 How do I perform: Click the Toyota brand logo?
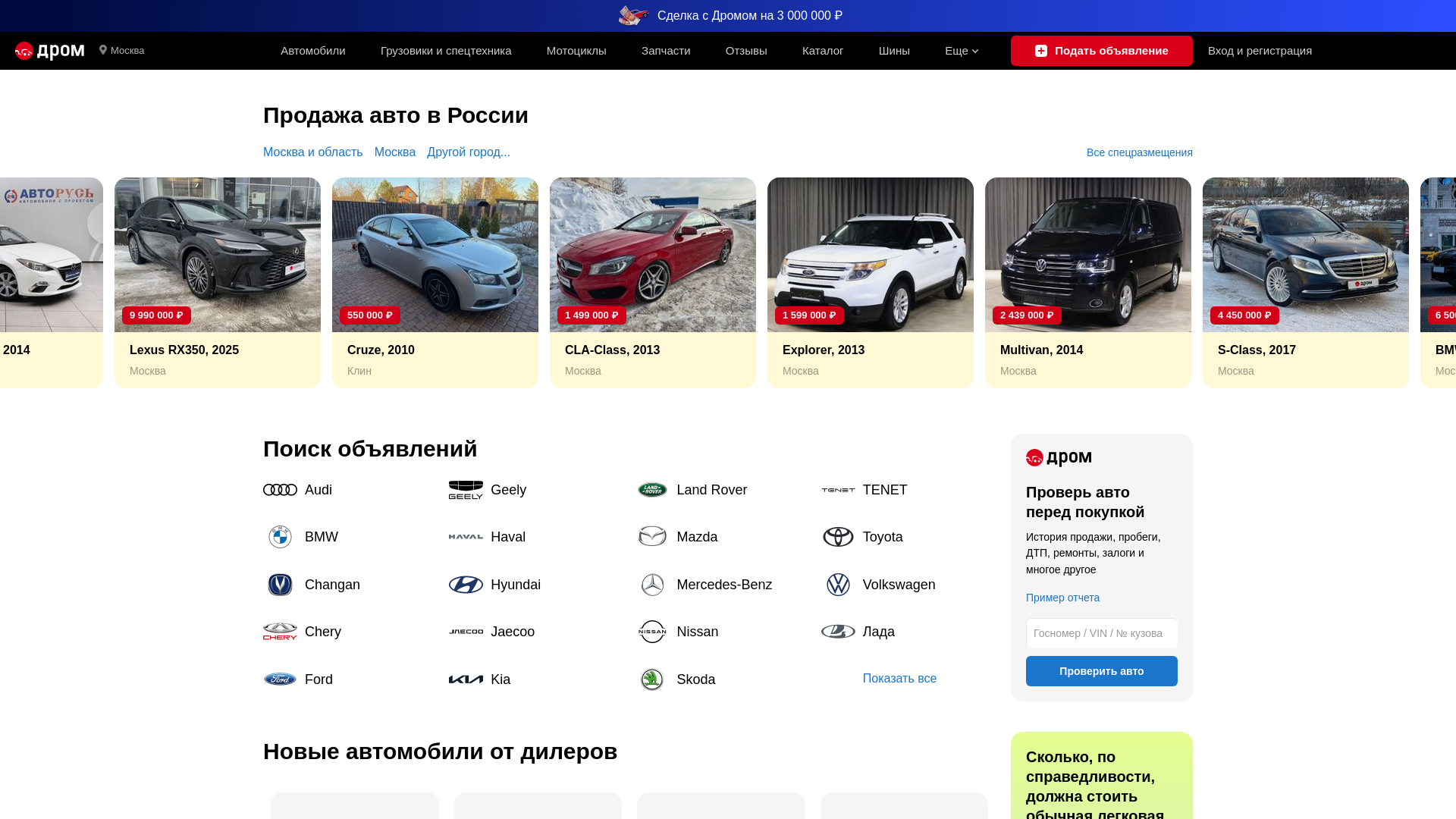pyautogui.click(x=838, y=537)
